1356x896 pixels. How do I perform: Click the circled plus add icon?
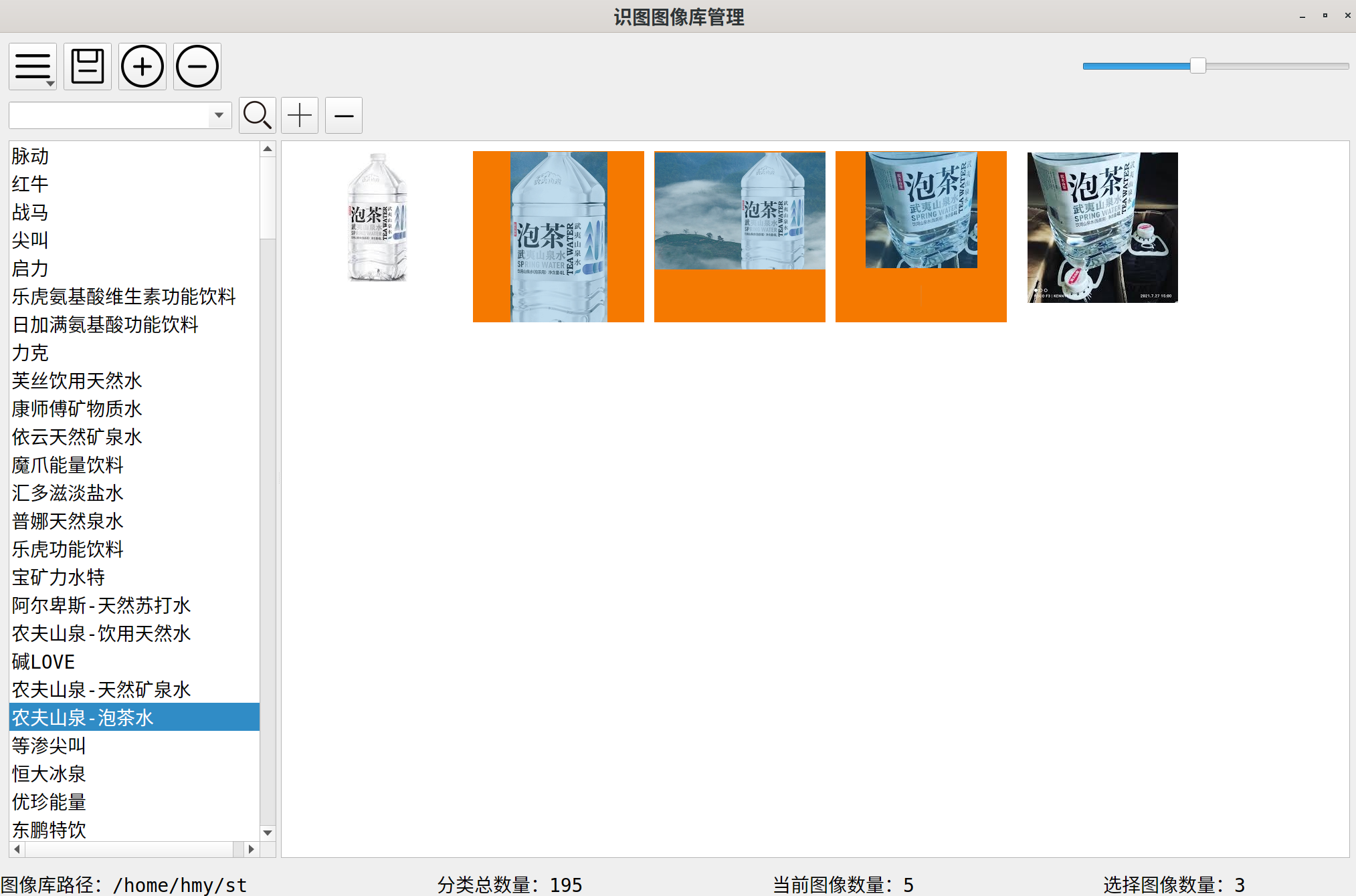(142, 66)
